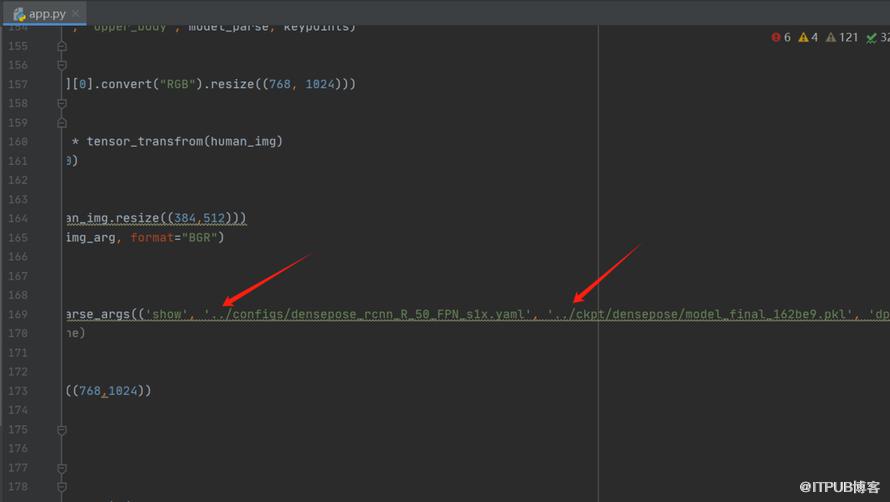The image size is (890, 502).
Task: Toggle the code fold marker at line 177
Action: pyautogui.click(x=62, y=468)
